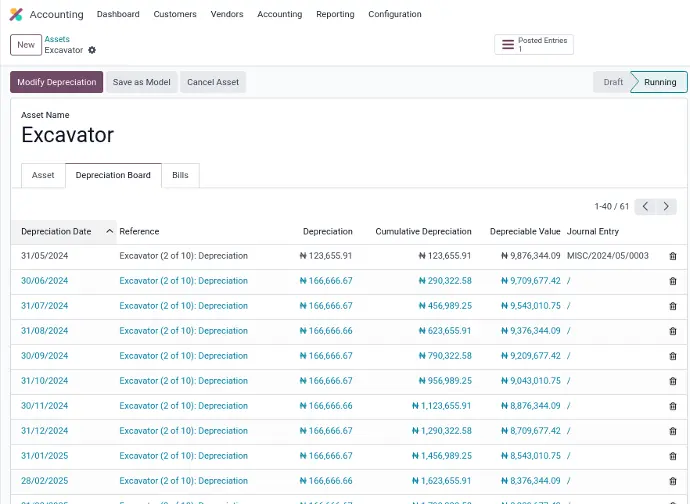Sort by Cumulative Depreciation column header
Viewport: 690px width, 504px height.
click(x=423, y=232)
